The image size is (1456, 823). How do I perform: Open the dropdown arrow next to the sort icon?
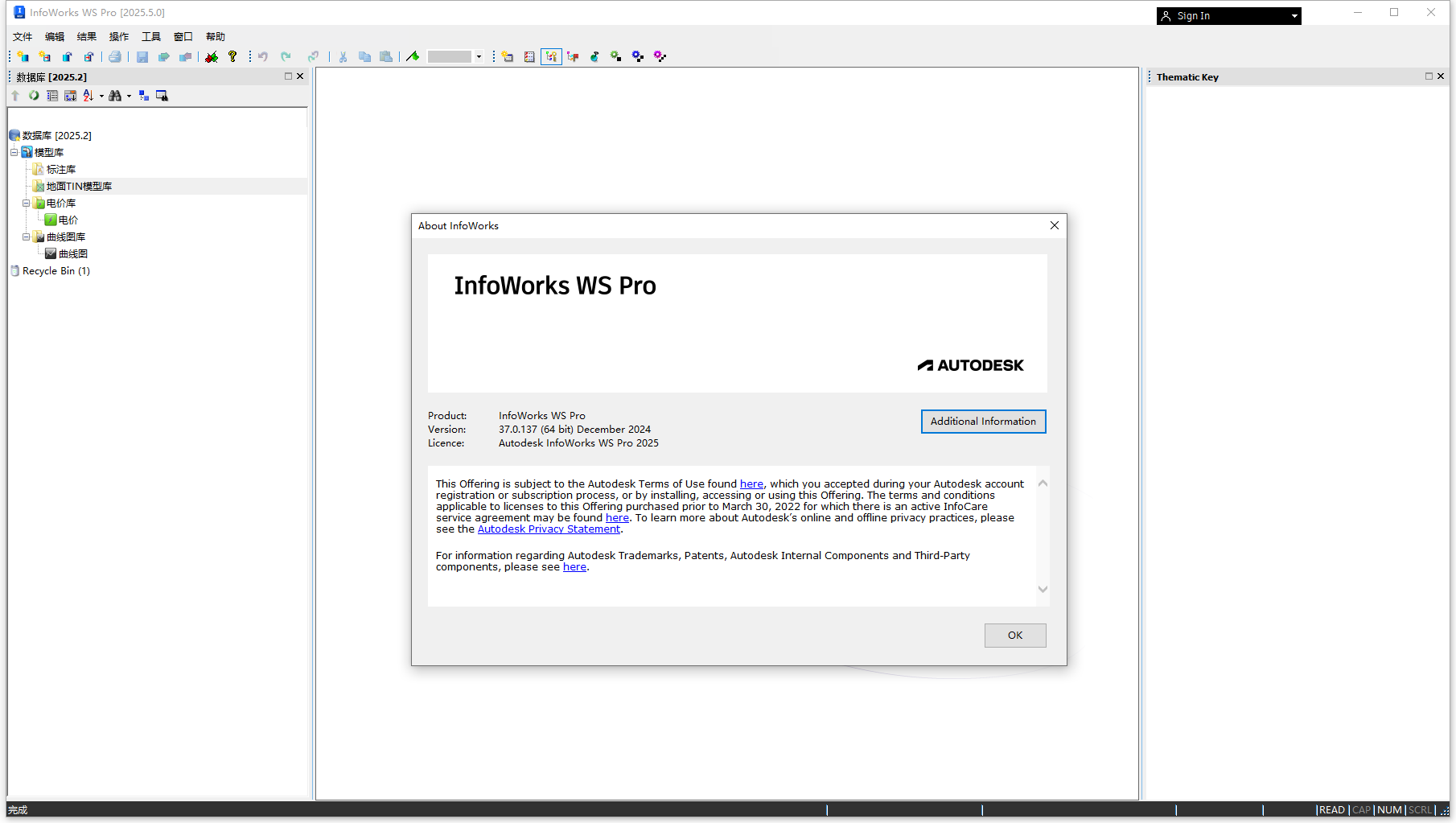click(x=101, y=97)
